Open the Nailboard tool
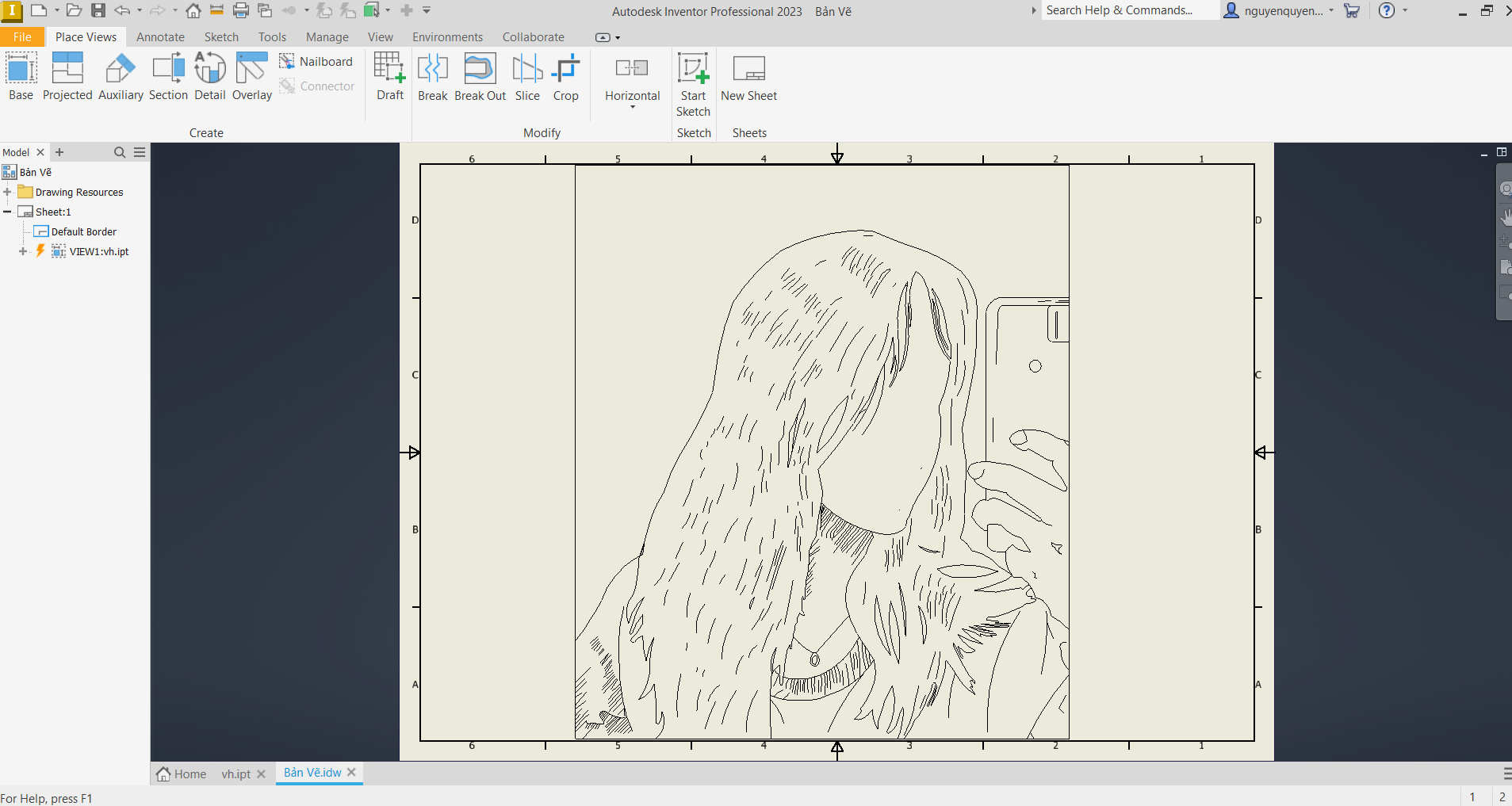Image resolution: width=1512 pixels, height=806 pixels. pos(316,61)
